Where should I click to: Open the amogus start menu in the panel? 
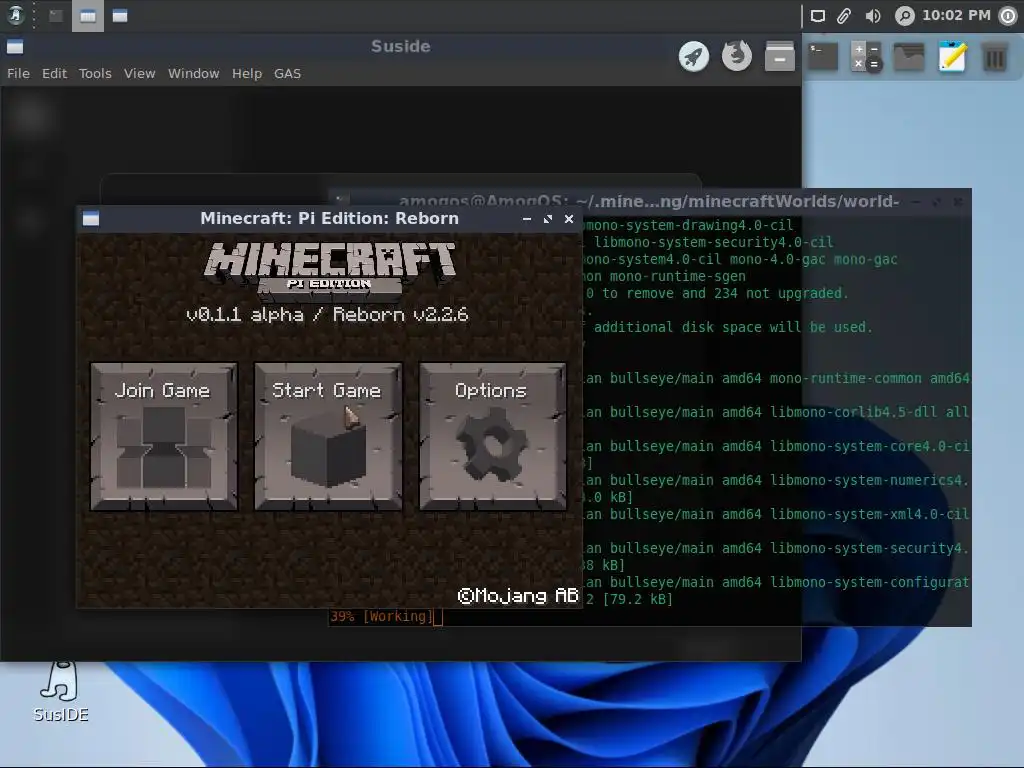coord(15,15)
